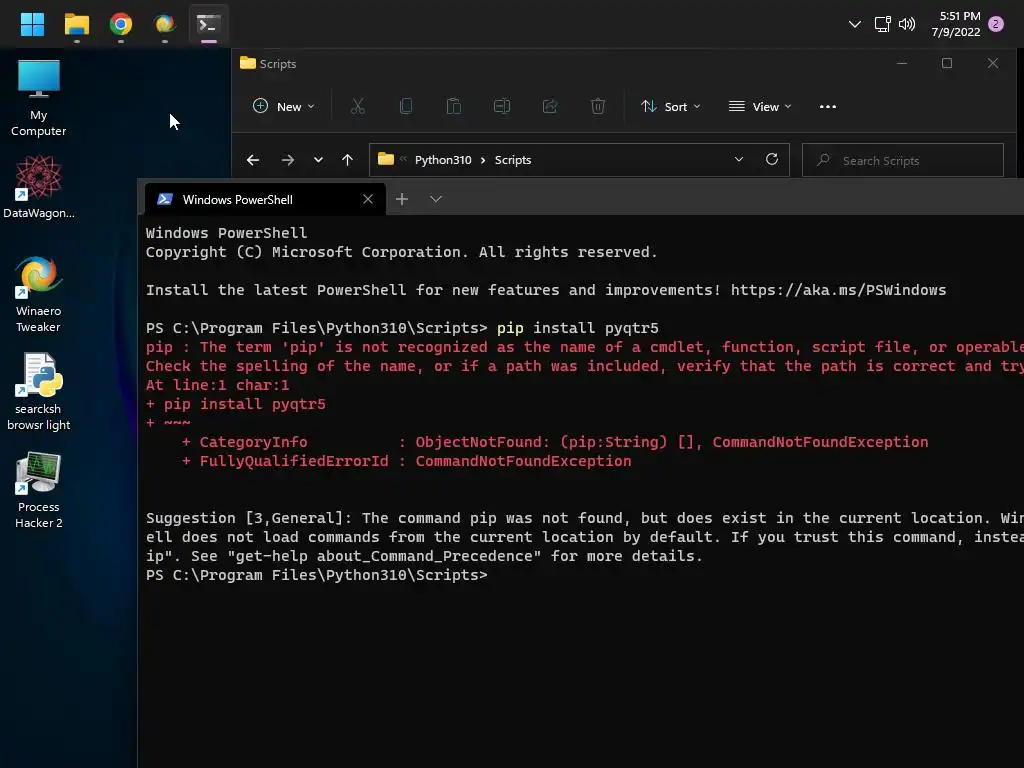This screenshot has height=768, width=1024.
Task: Go back in the Scripts Explorer window
Action: point(253,160)
